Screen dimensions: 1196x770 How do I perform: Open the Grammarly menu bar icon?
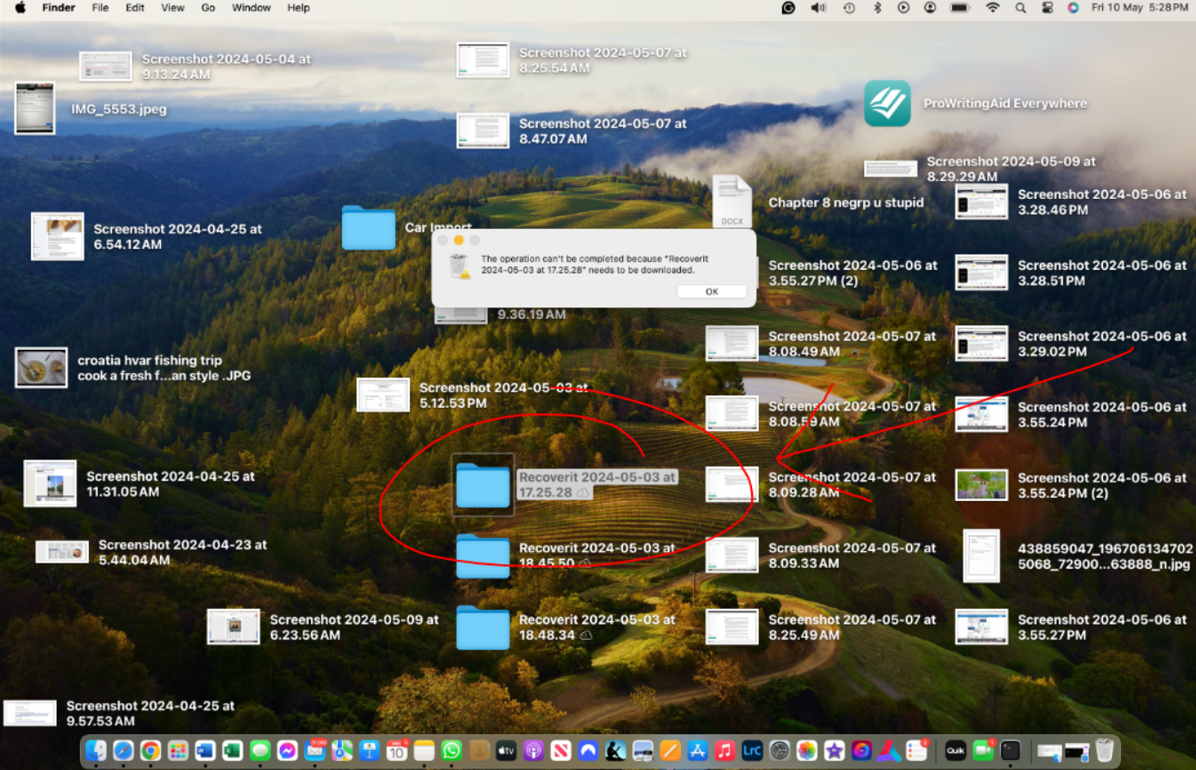pyautogui.click(x=789, y=8)
